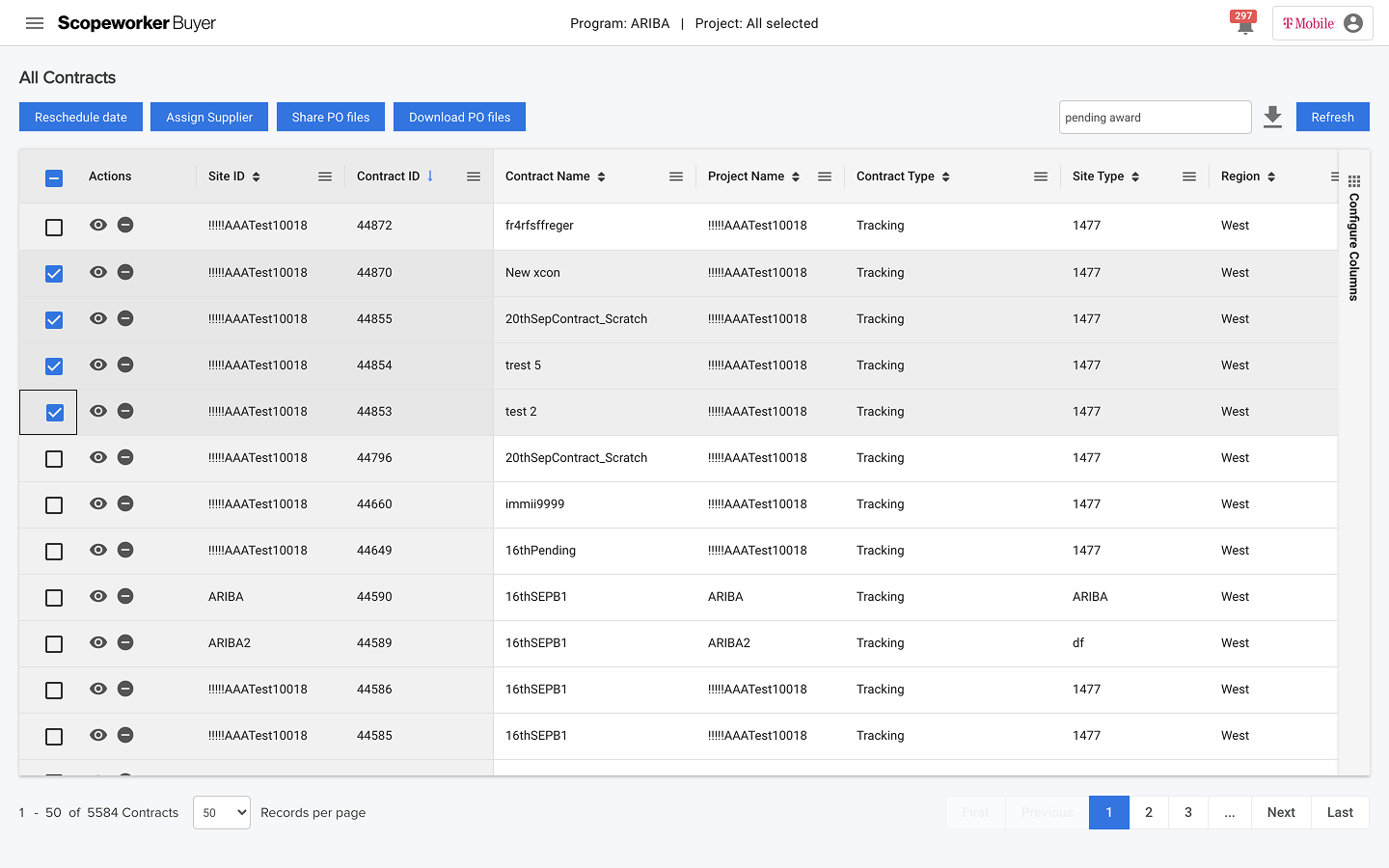
Task: Go to page 2
Action: pos(1149,812)
